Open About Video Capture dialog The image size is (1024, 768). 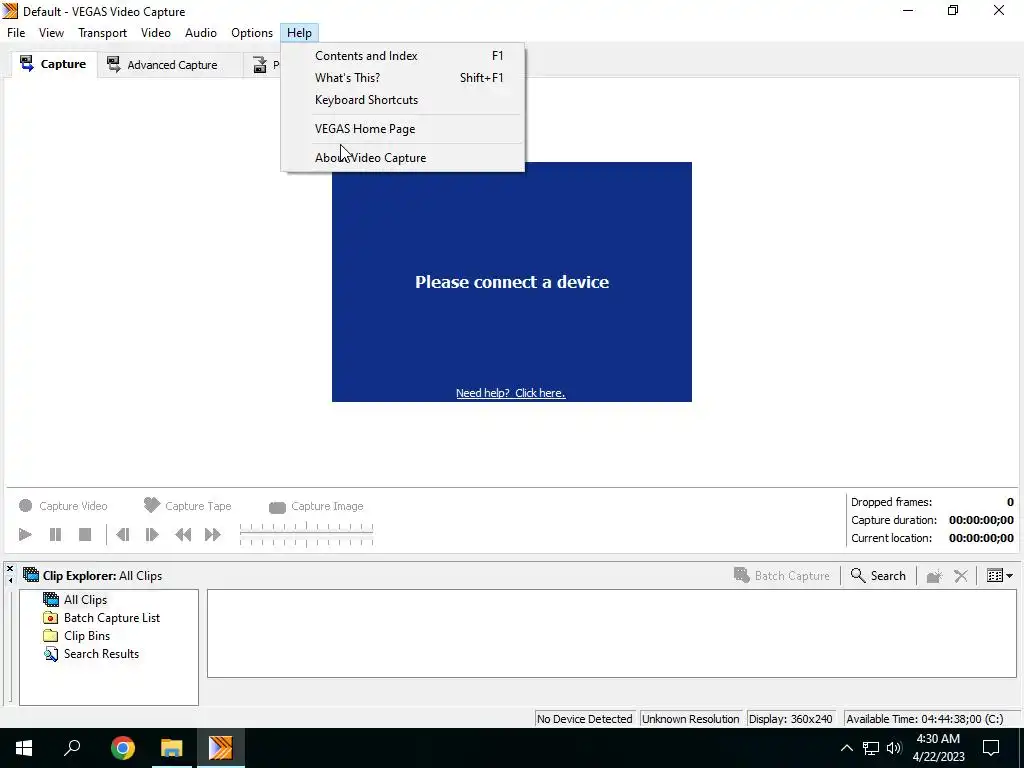(x=402, y=157)
